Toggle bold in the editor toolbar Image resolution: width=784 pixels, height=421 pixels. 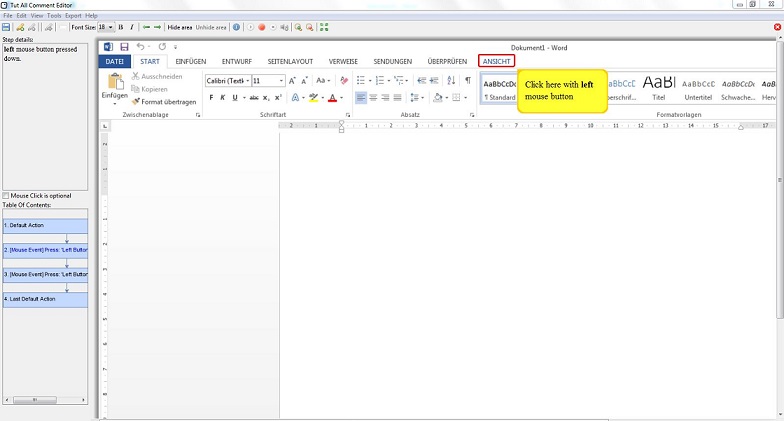pyautogui.click(x=120, y=27)
